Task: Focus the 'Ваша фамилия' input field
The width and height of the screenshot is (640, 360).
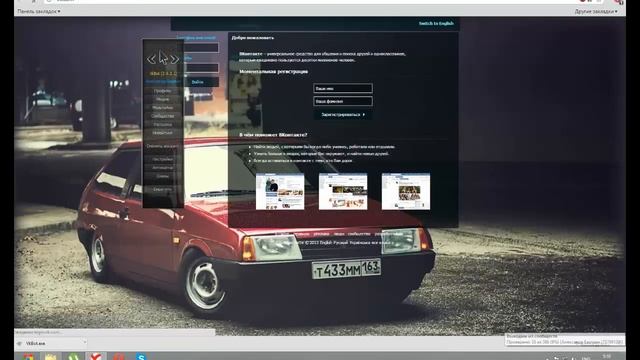Action: click(x=343, y=101)
